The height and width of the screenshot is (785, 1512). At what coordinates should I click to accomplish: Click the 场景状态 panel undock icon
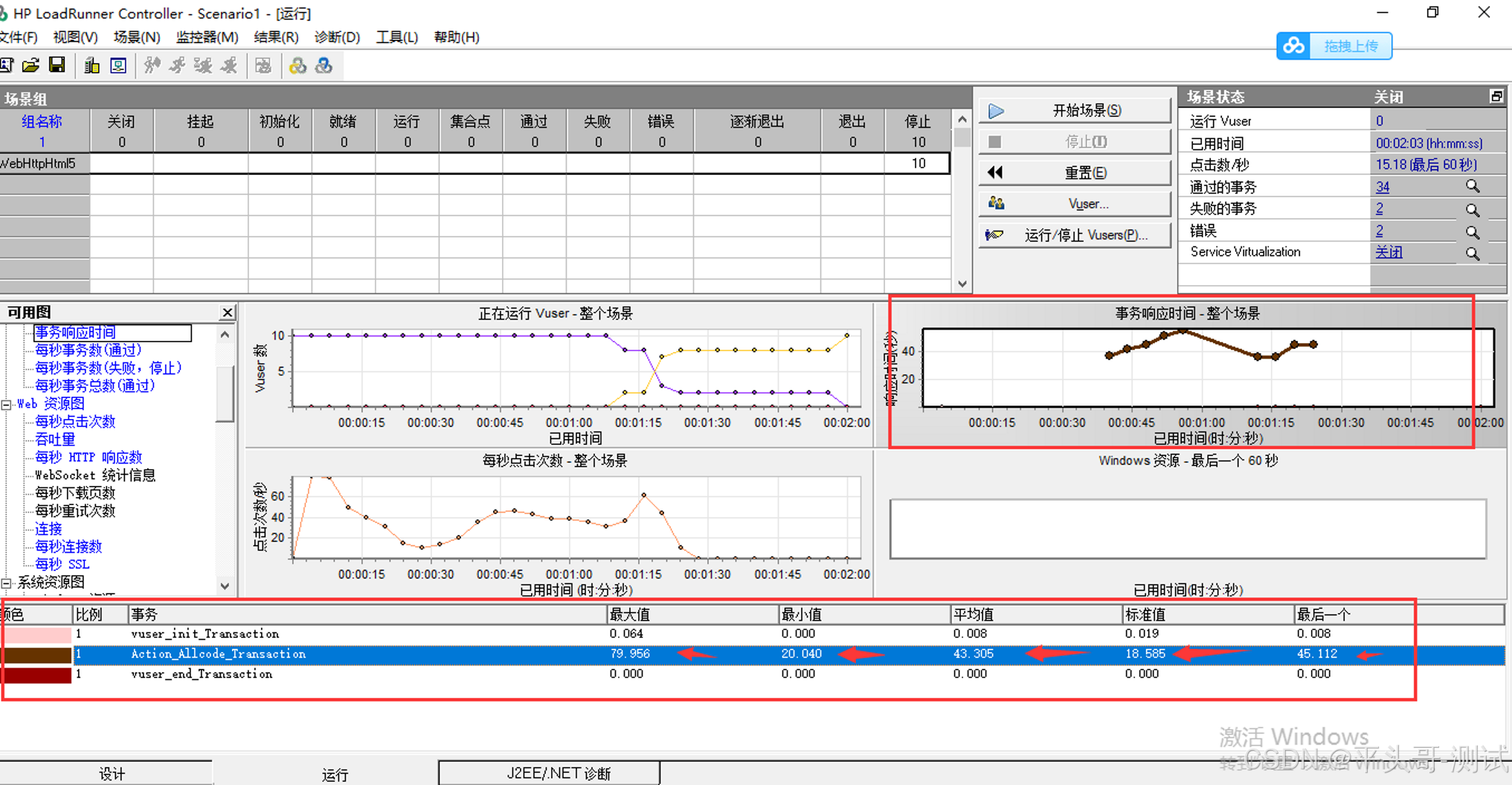(1496, 96)
